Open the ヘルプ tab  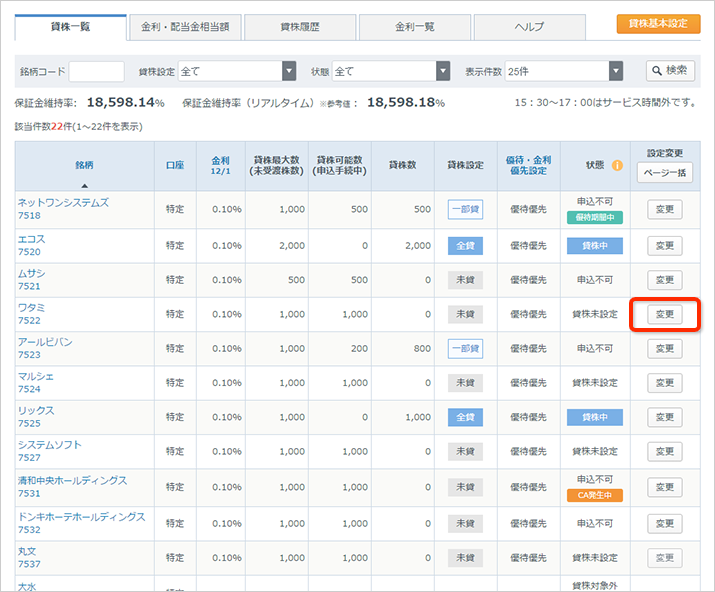tap(529, 27)
